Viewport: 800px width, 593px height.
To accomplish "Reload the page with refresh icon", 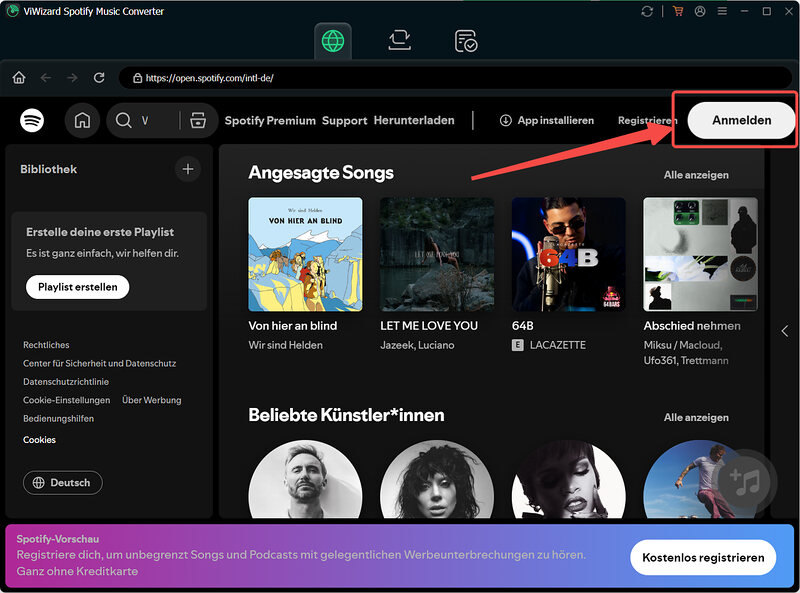I will click(x=99, y=78).
